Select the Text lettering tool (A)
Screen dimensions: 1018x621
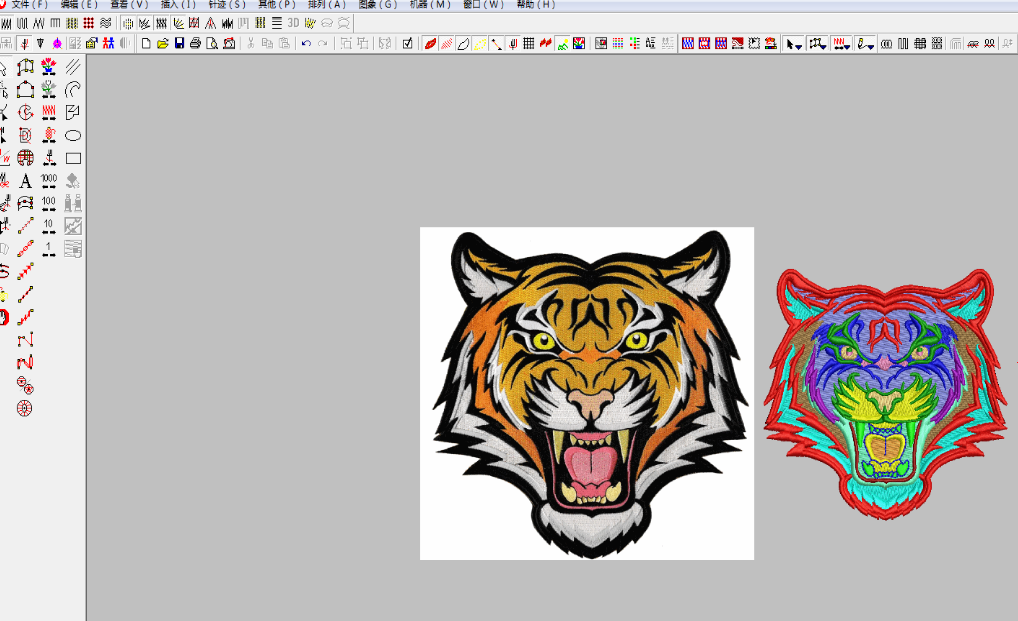(25, 181)
